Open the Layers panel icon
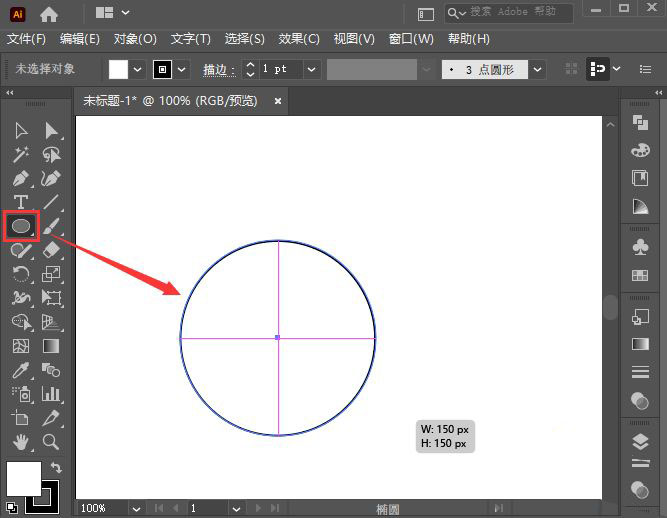The image size is (667, 518). (x=640, y=442)
